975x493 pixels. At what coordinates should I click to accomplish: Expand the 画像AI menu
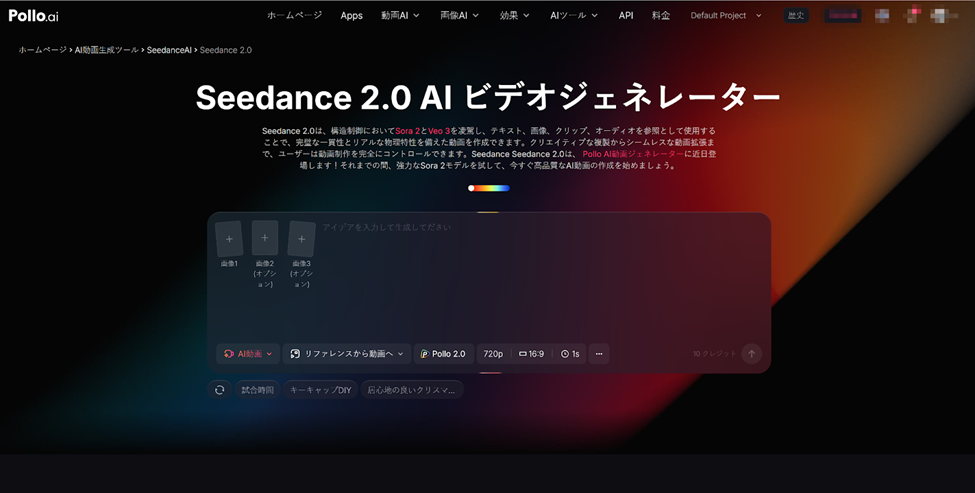click(x=460, y=16)
